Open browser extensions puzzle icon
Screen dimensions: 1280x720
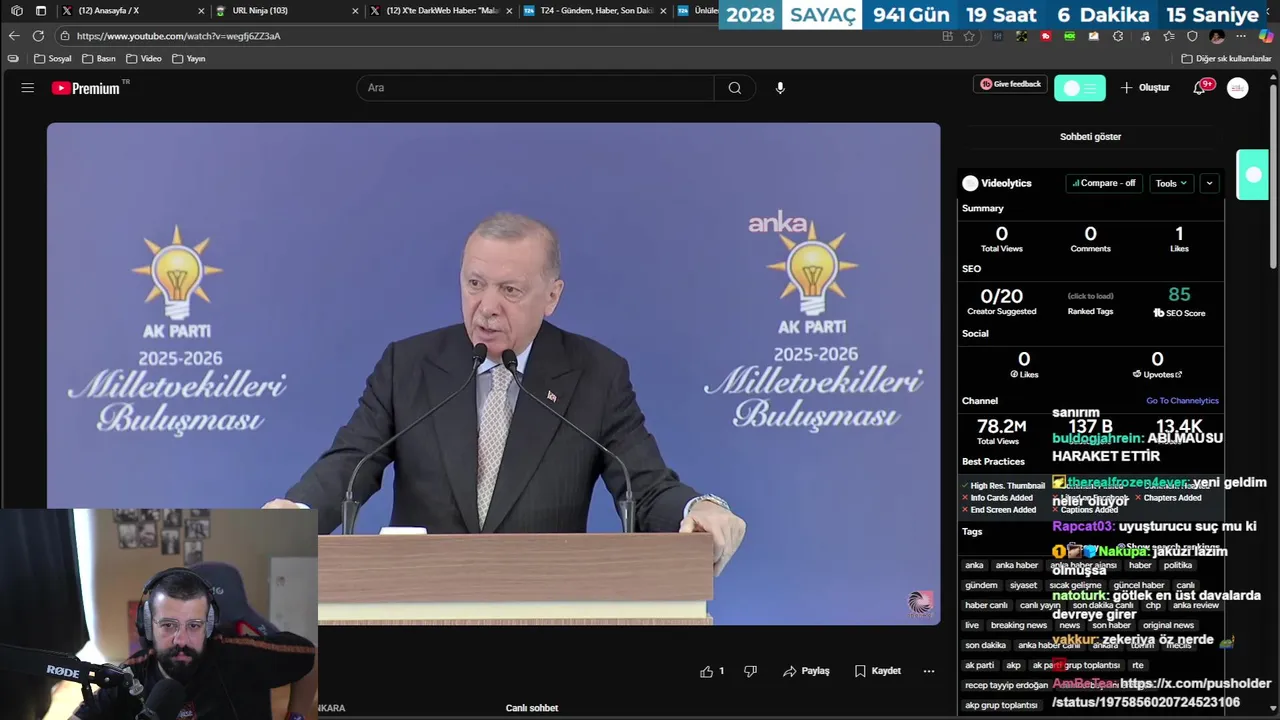tap(1118, 36)
